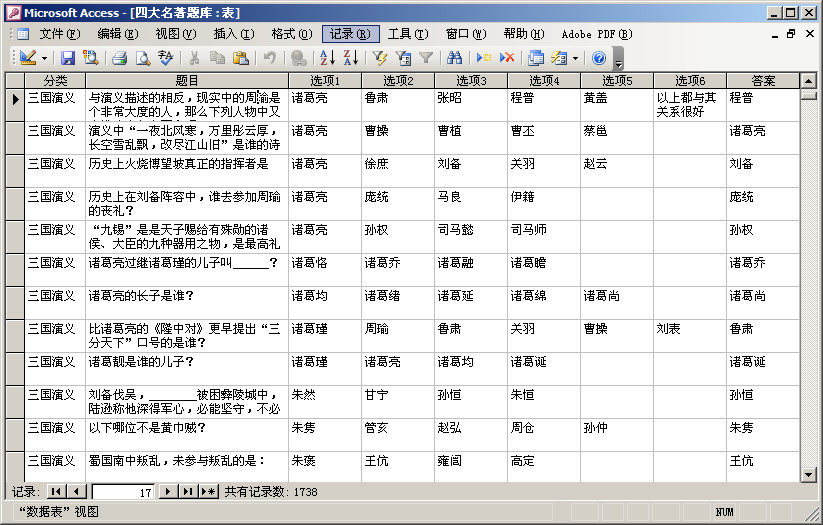Select the 选项3 column header
Viewport: 823px width, 525px height.
pyautogui.click(x=471, y=80)
